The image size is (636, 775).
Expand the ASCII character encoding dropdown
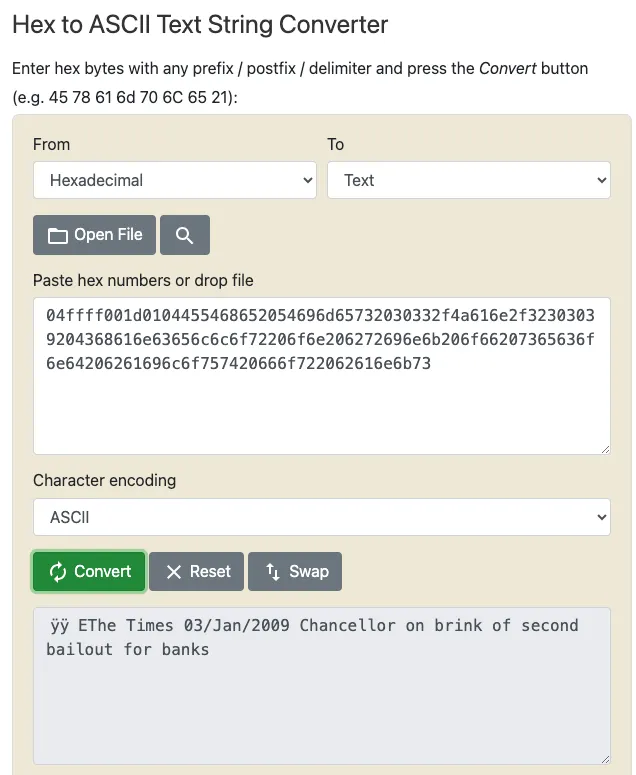pyautogui.click(x=322, y=517)
